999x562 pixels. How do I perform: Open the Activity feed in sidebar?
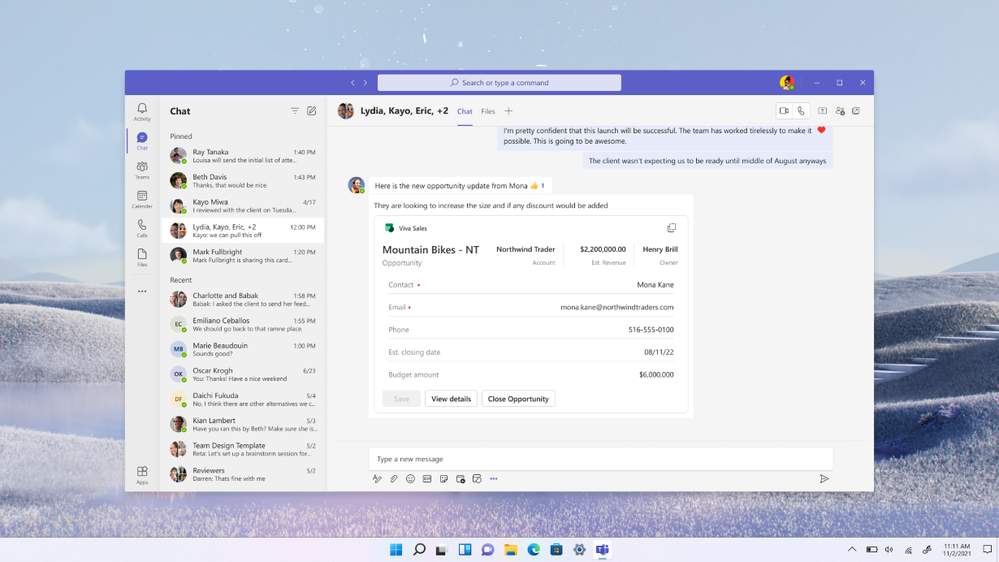(x=142, y=112)
